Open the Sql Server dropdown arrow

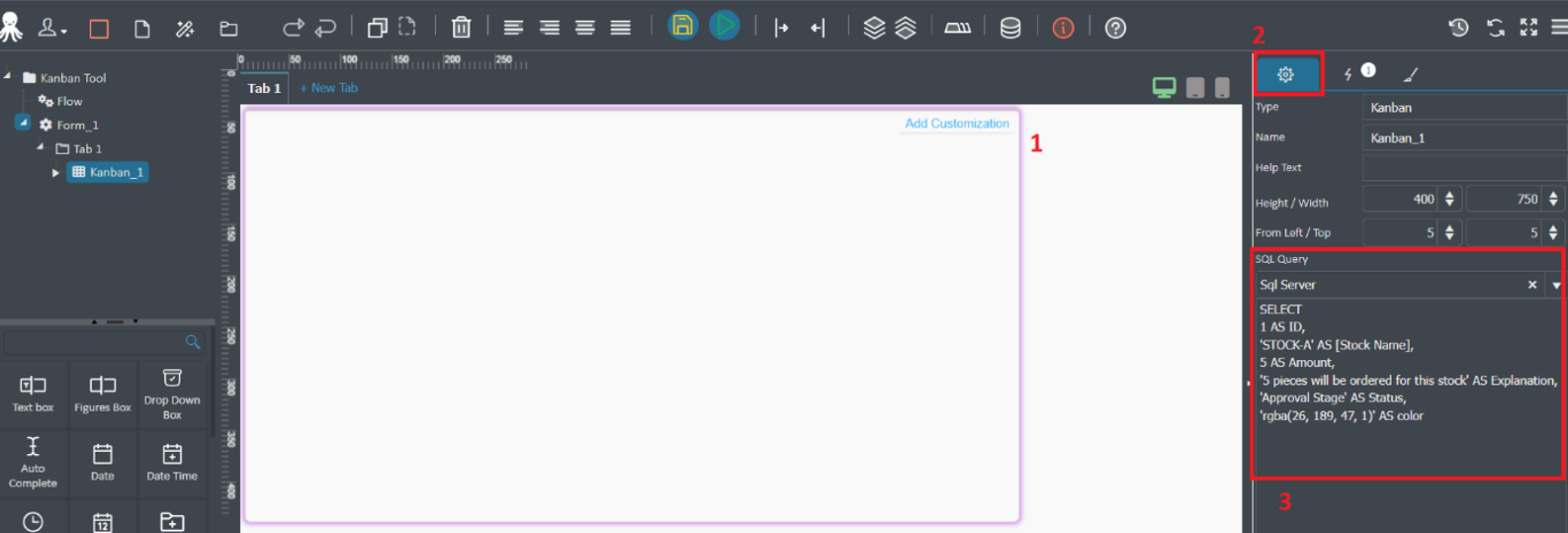coord(1556,285)
